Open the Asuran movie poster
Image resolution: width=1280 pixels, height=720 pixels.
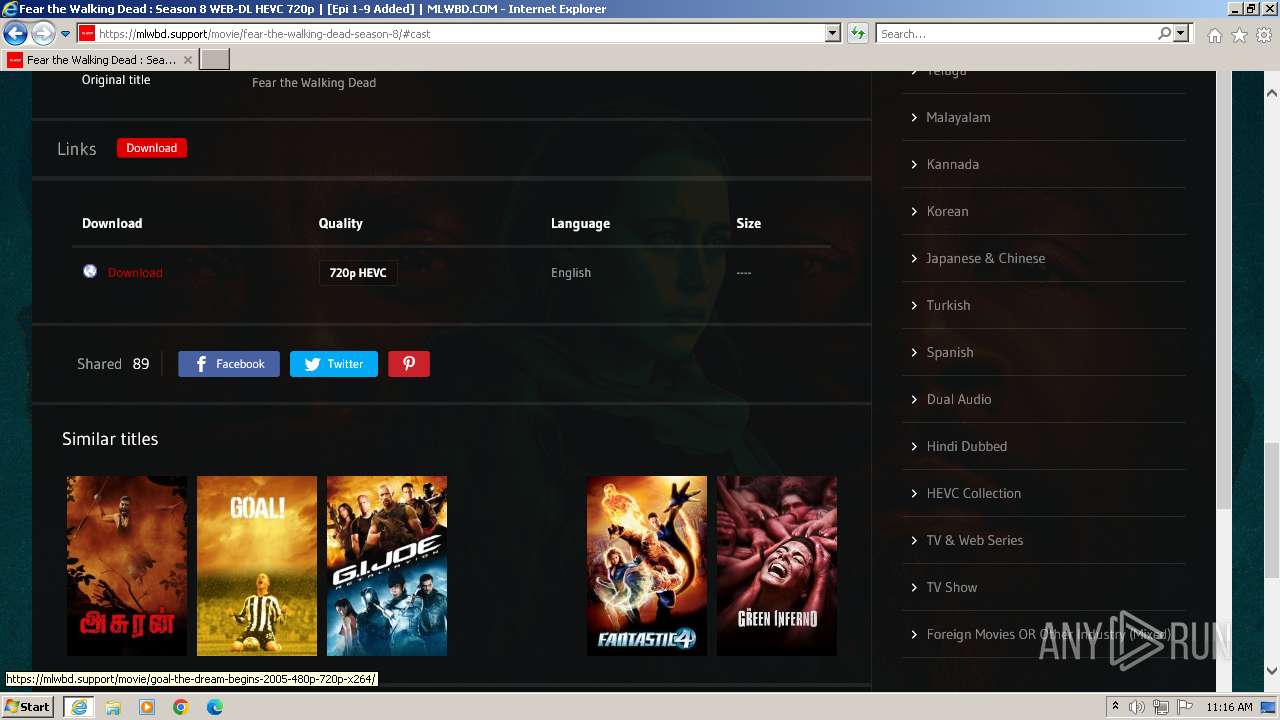pos(127,566)
